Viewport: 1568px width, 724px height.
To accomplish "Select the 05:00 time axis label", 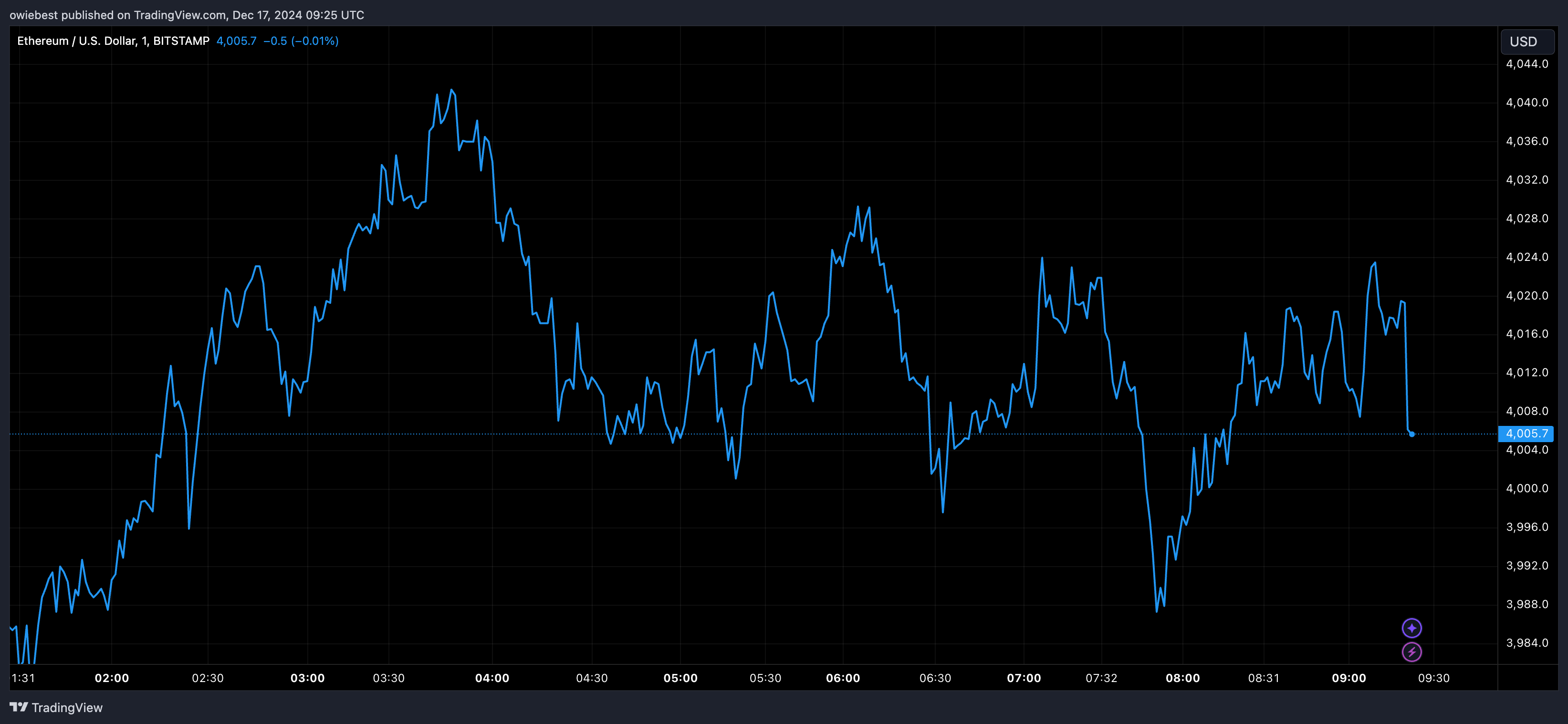I will coord(680,678).
